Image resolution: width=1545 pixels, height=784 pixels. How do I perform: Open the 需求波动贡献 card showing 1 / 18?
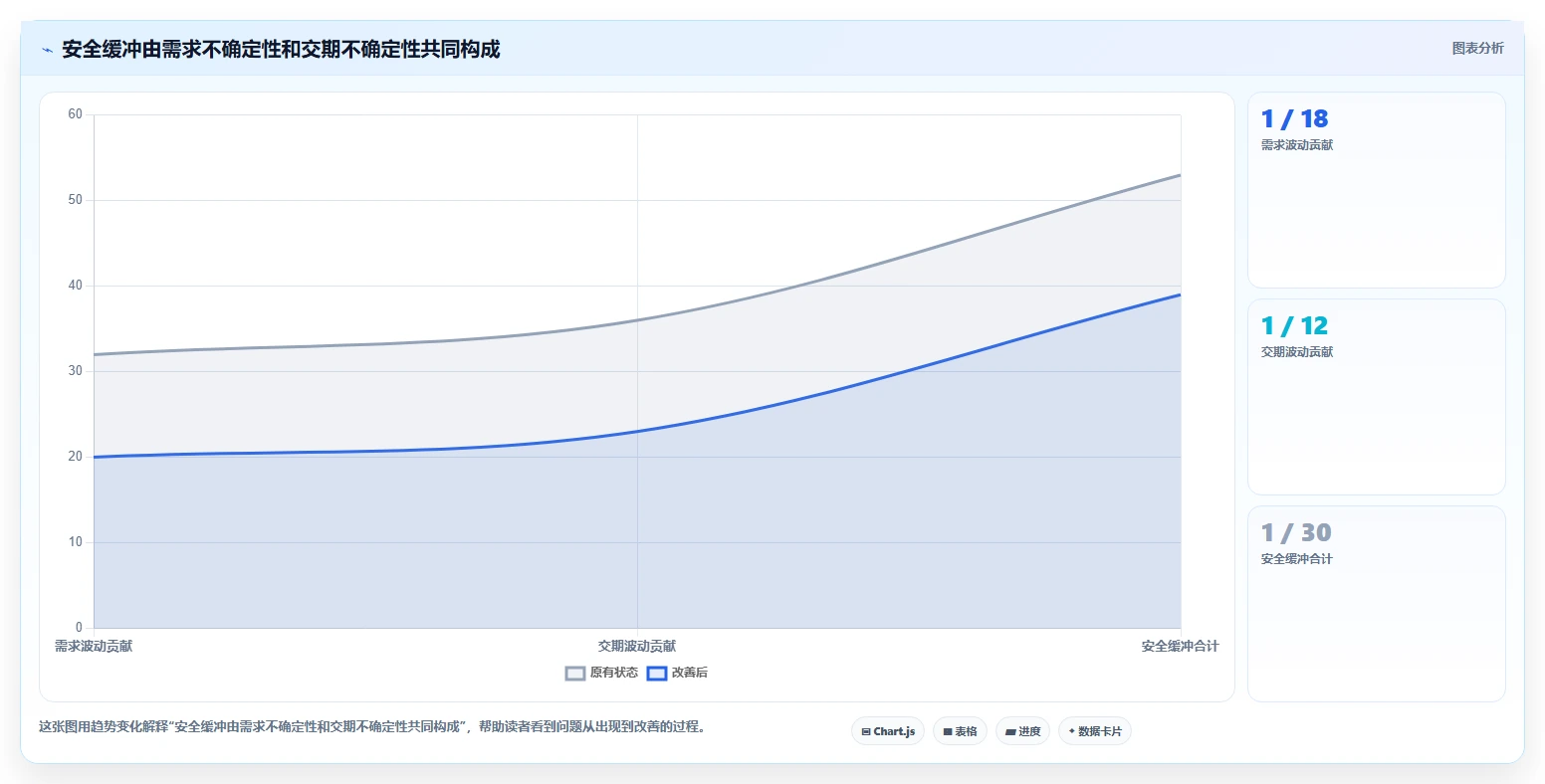coord(1376,190)
